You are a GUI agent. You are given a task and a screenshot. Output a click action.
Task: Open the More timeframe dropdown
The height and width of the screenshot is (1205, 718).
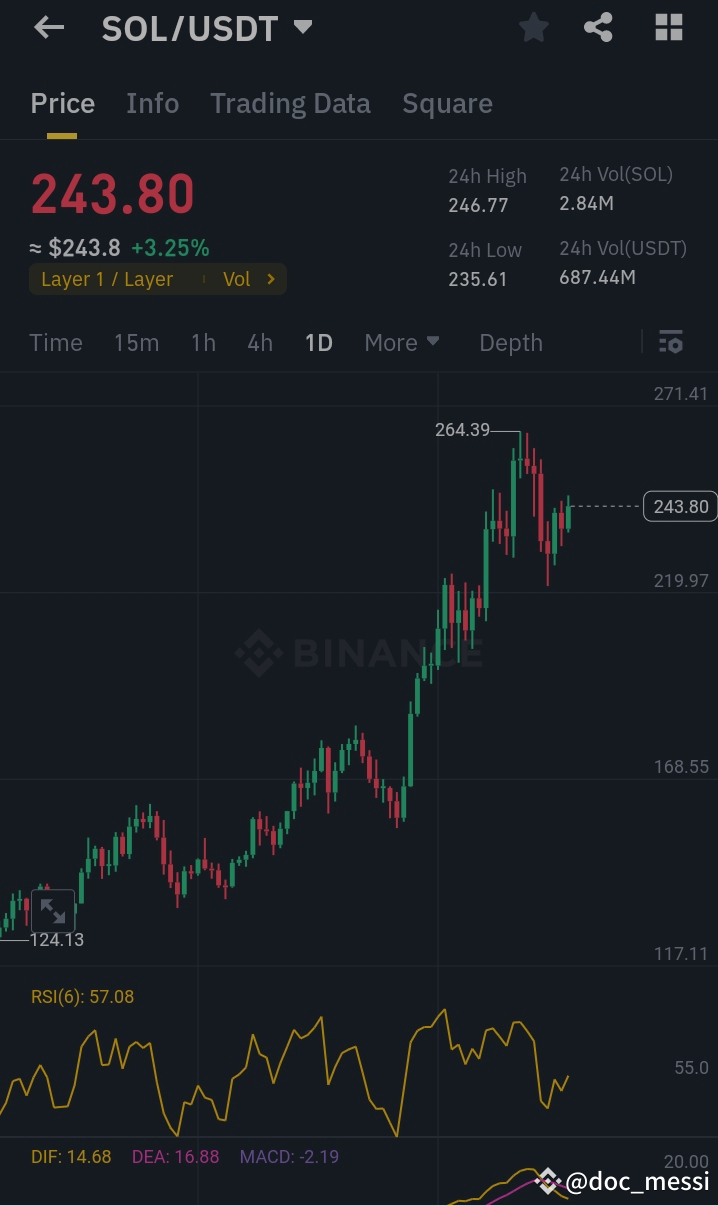click(x=401, y=342)
